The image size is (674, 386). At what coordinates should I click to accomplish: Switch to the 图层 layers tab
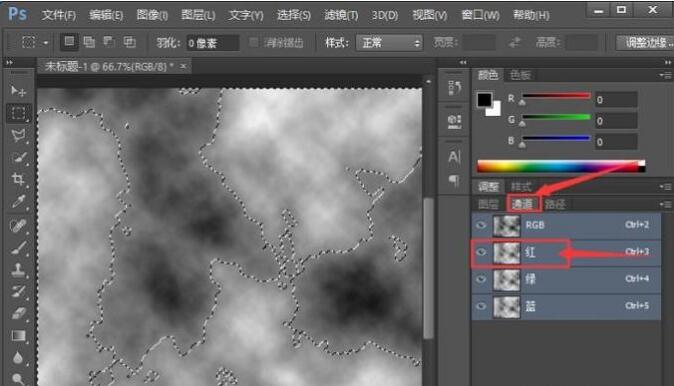click(x=489, y=204)
